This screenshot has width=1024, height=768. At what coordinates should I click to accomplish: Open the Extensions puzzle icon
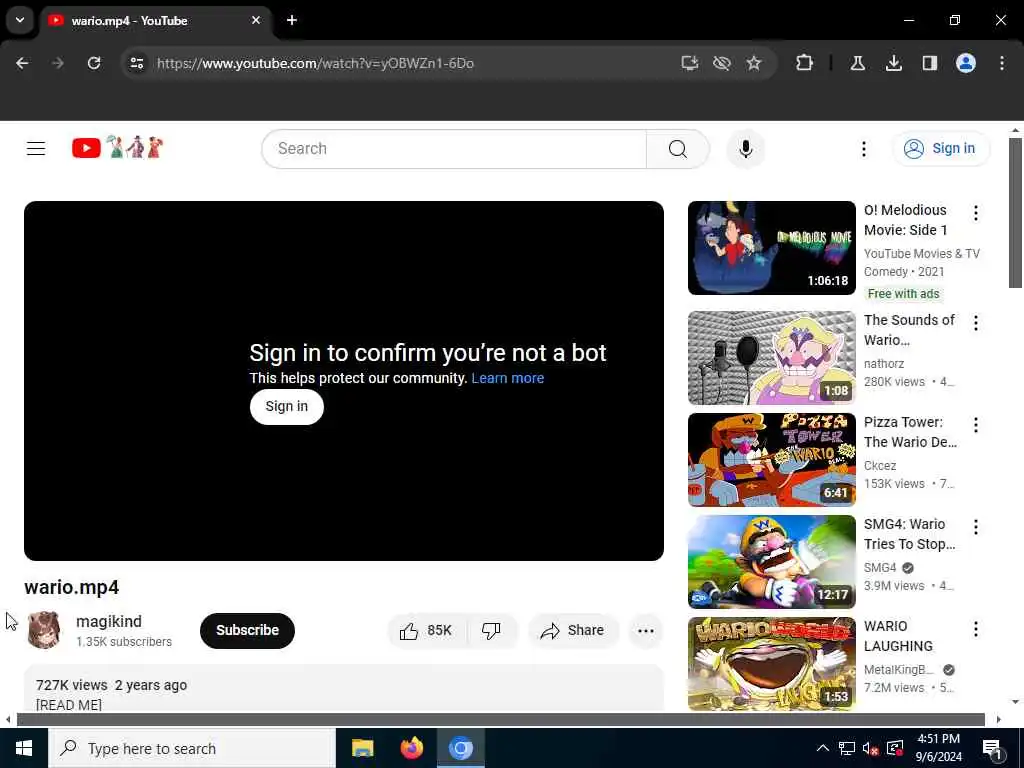click(x=805, y=63)
